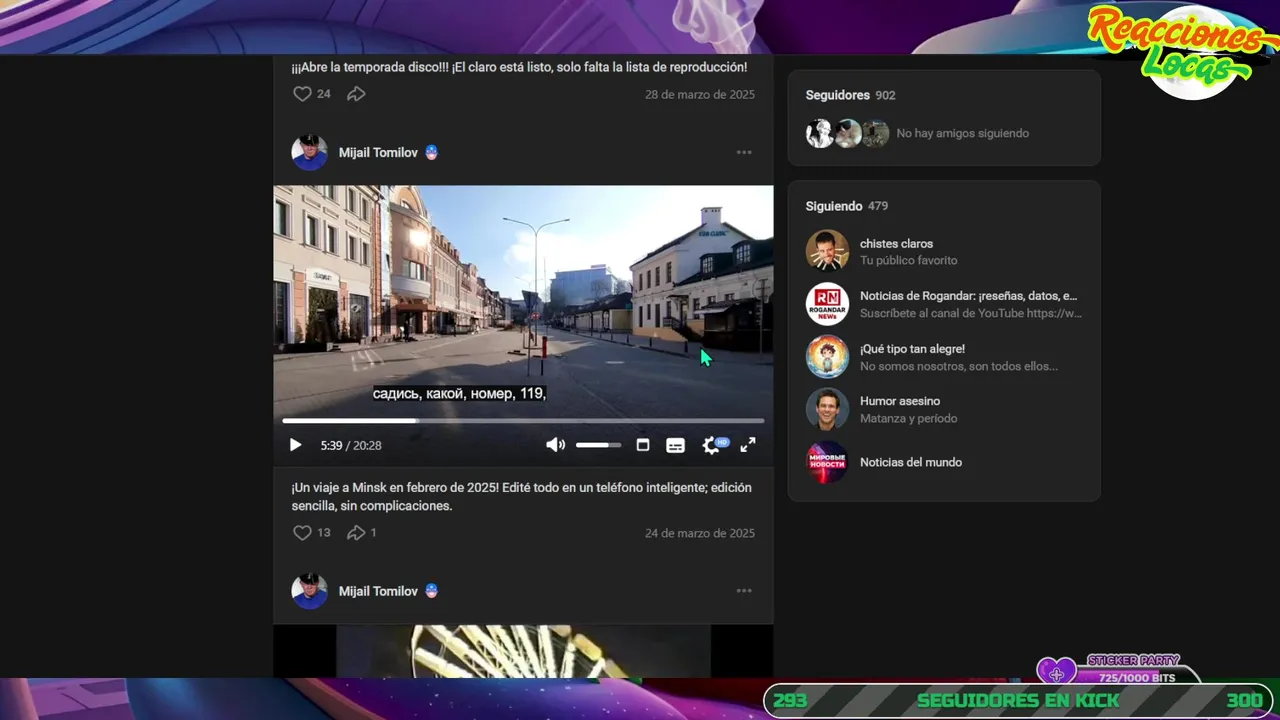Click the Sticker Party heart icon
The width and height of the screenshot is (1280, 720).
click(1056, 671)
